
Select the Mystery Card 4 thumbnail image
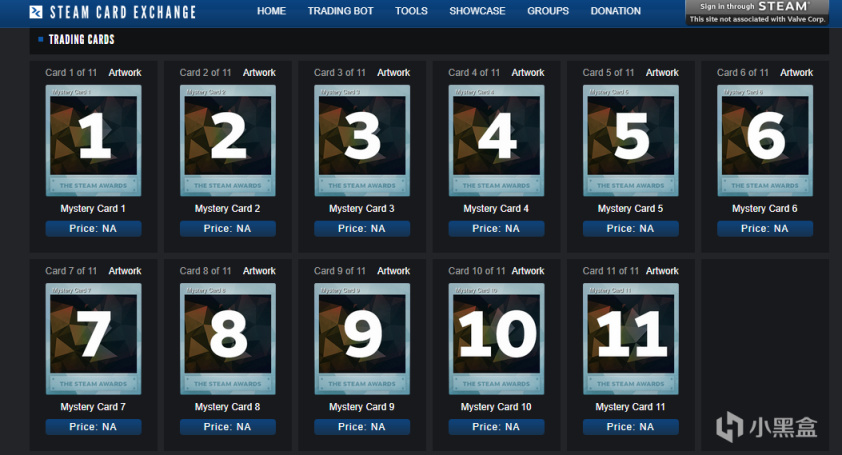click(496, 140)
